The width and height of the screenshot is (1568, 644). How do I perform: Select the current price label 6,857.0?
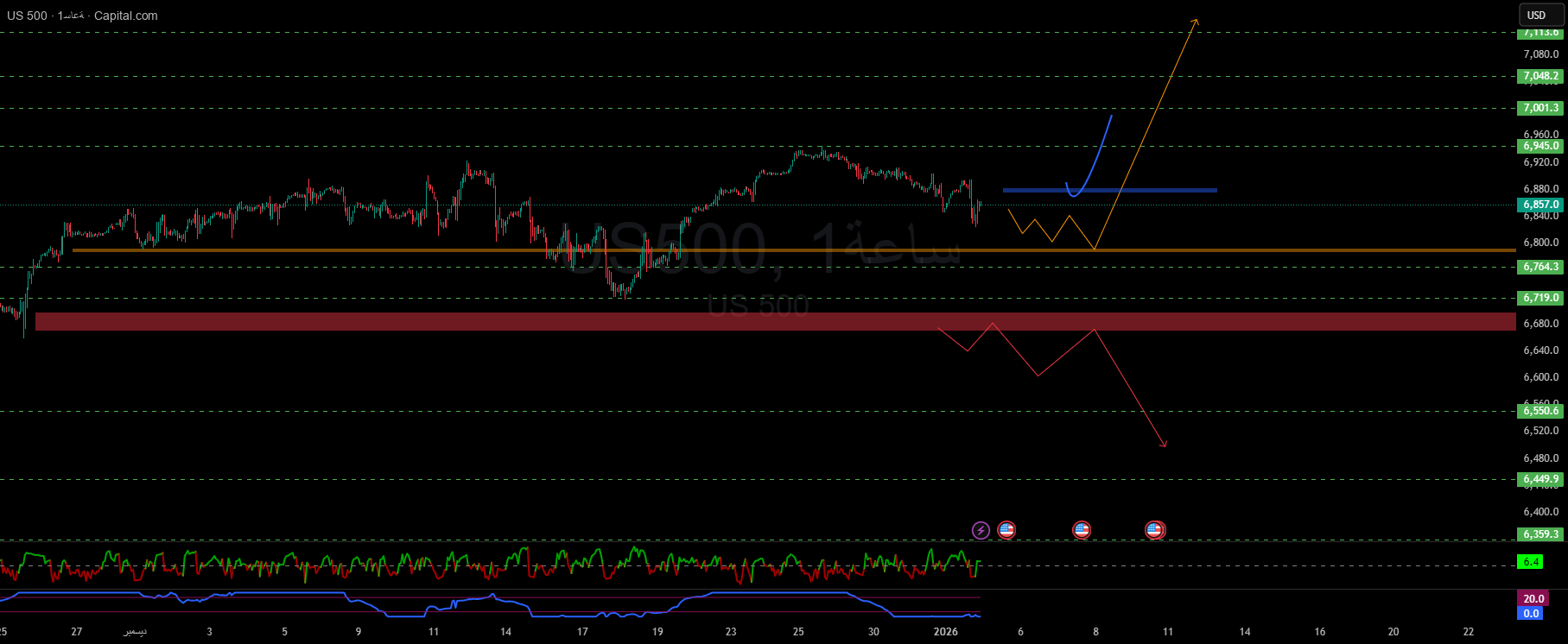1540,205
